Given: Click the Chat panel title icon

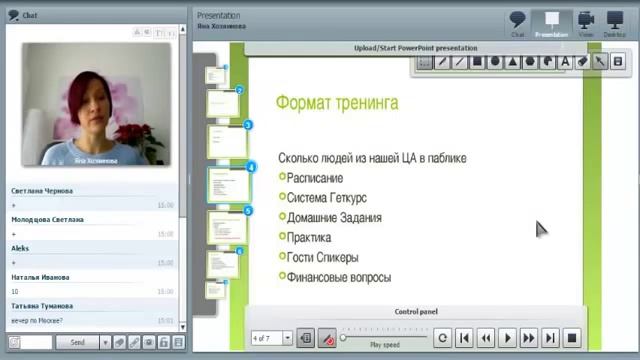Looking at the screenshot, I should pos(13,15).
